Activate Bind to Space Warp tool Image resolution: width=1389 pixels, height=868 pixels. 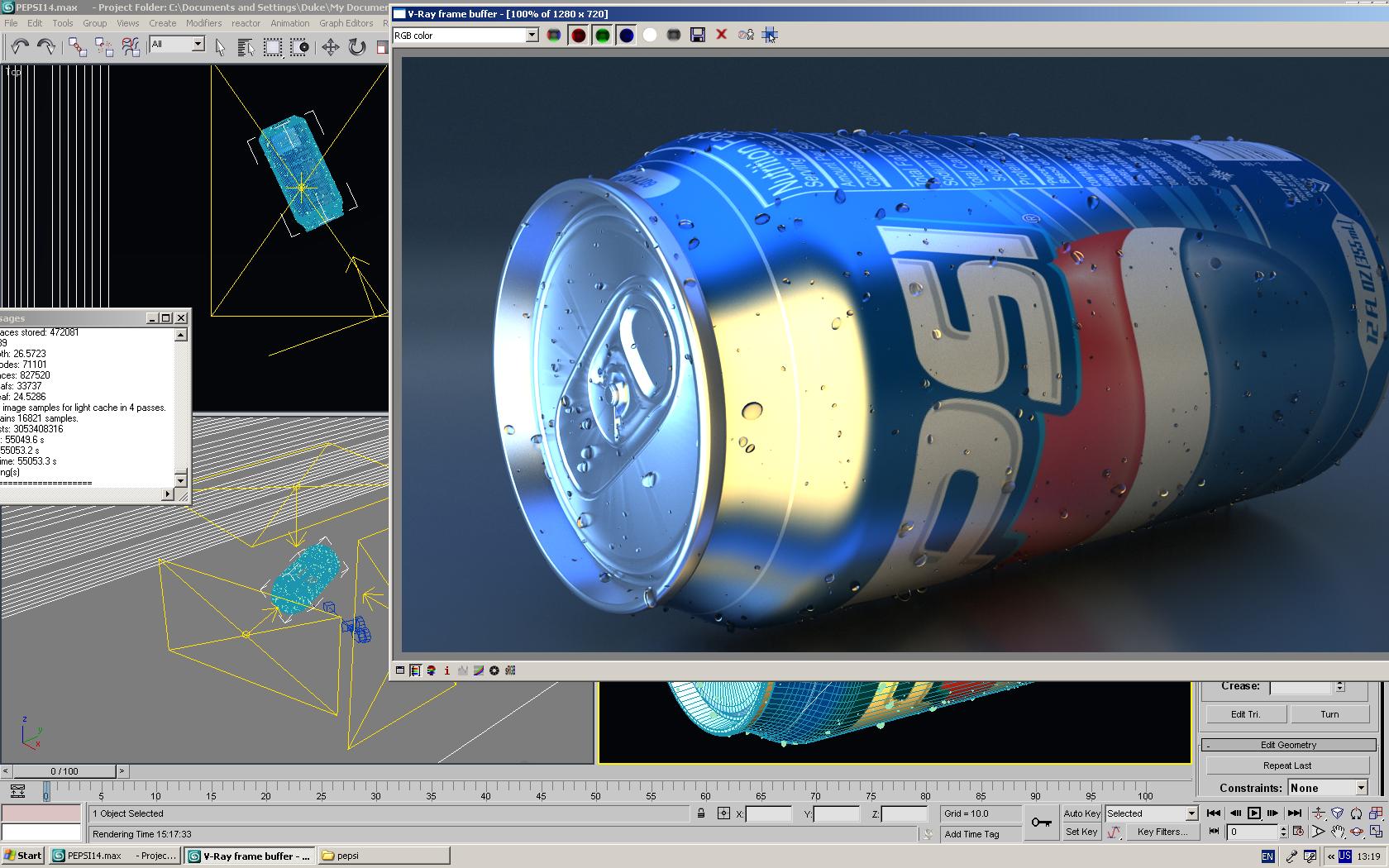131,46
